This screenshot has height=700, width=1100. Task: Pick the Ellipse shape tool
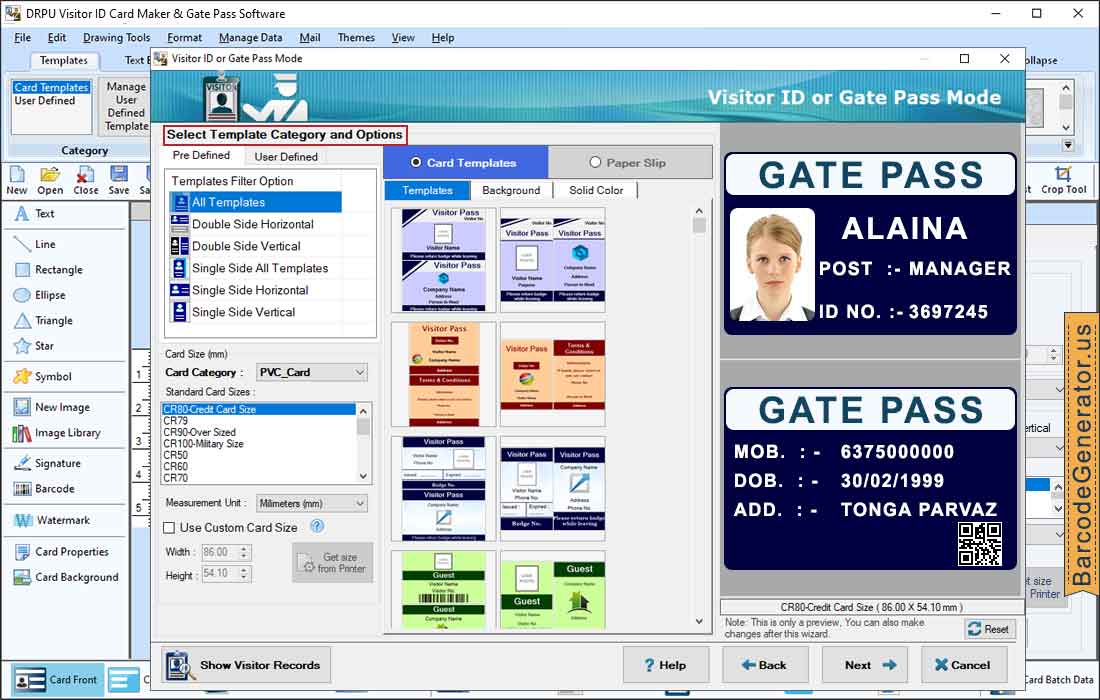[41, 295]
